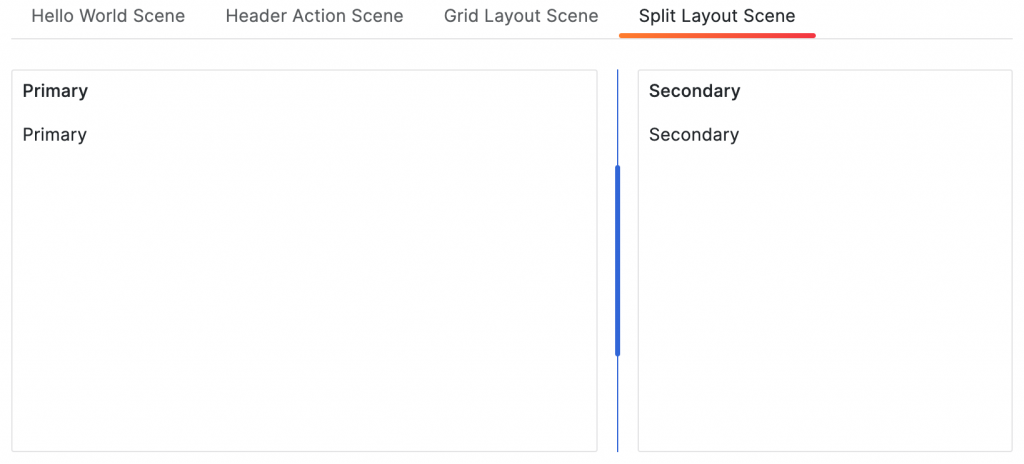Click the Primary body text in left panel

[x=55, y=135]
